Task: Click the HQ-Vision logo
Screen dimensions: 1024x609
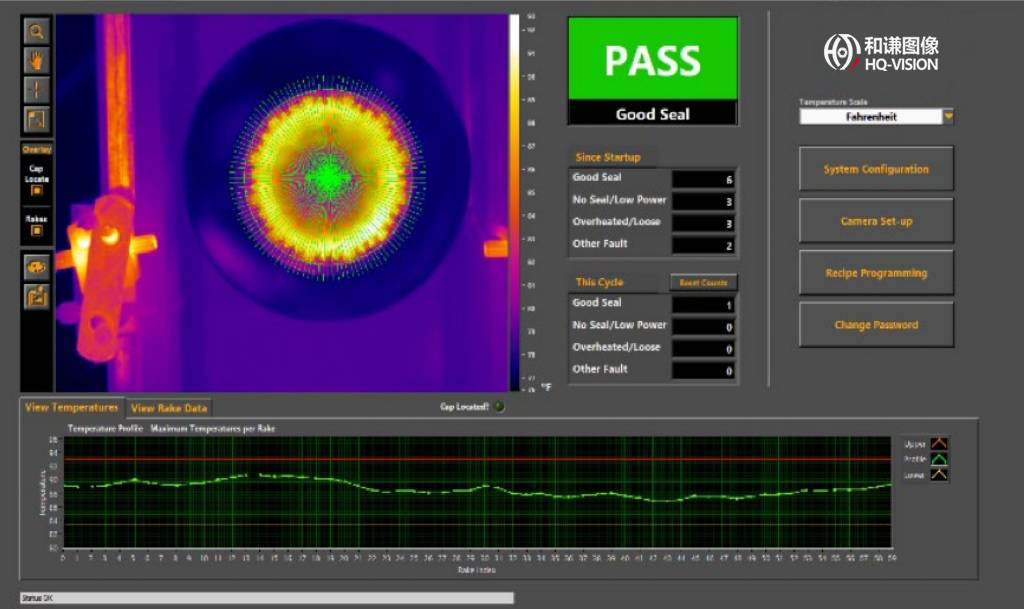Action: click(881, 52)
